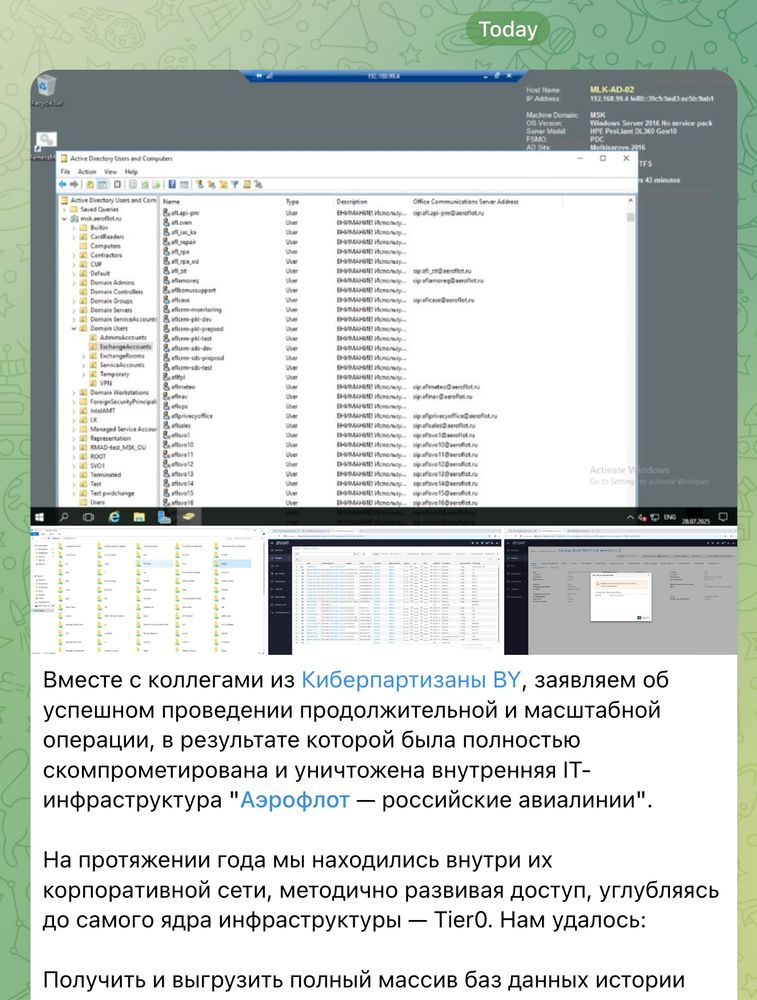The height and width of the screenshot is (1000, 757).
Task: Expand the Saved Queries tree node
Action: coord(64,209)
